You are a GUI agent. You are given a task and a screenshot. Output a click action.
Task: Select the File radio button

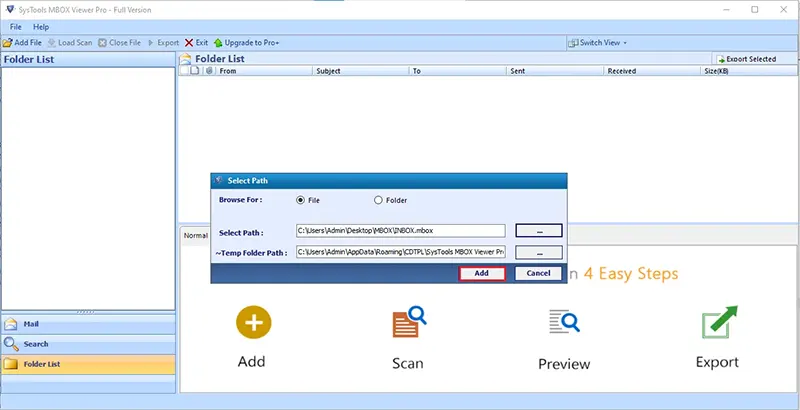300,200
